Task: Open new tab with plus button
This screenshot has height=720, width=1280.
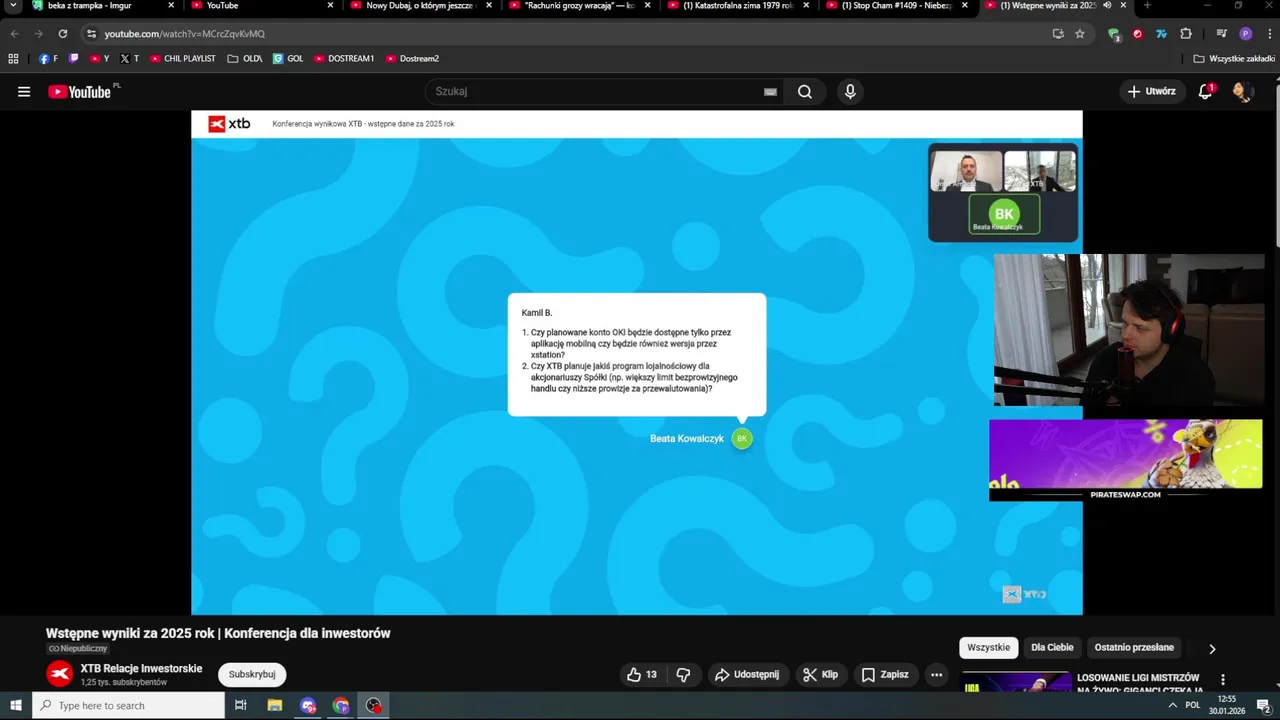Action: tap(1147, 6)
